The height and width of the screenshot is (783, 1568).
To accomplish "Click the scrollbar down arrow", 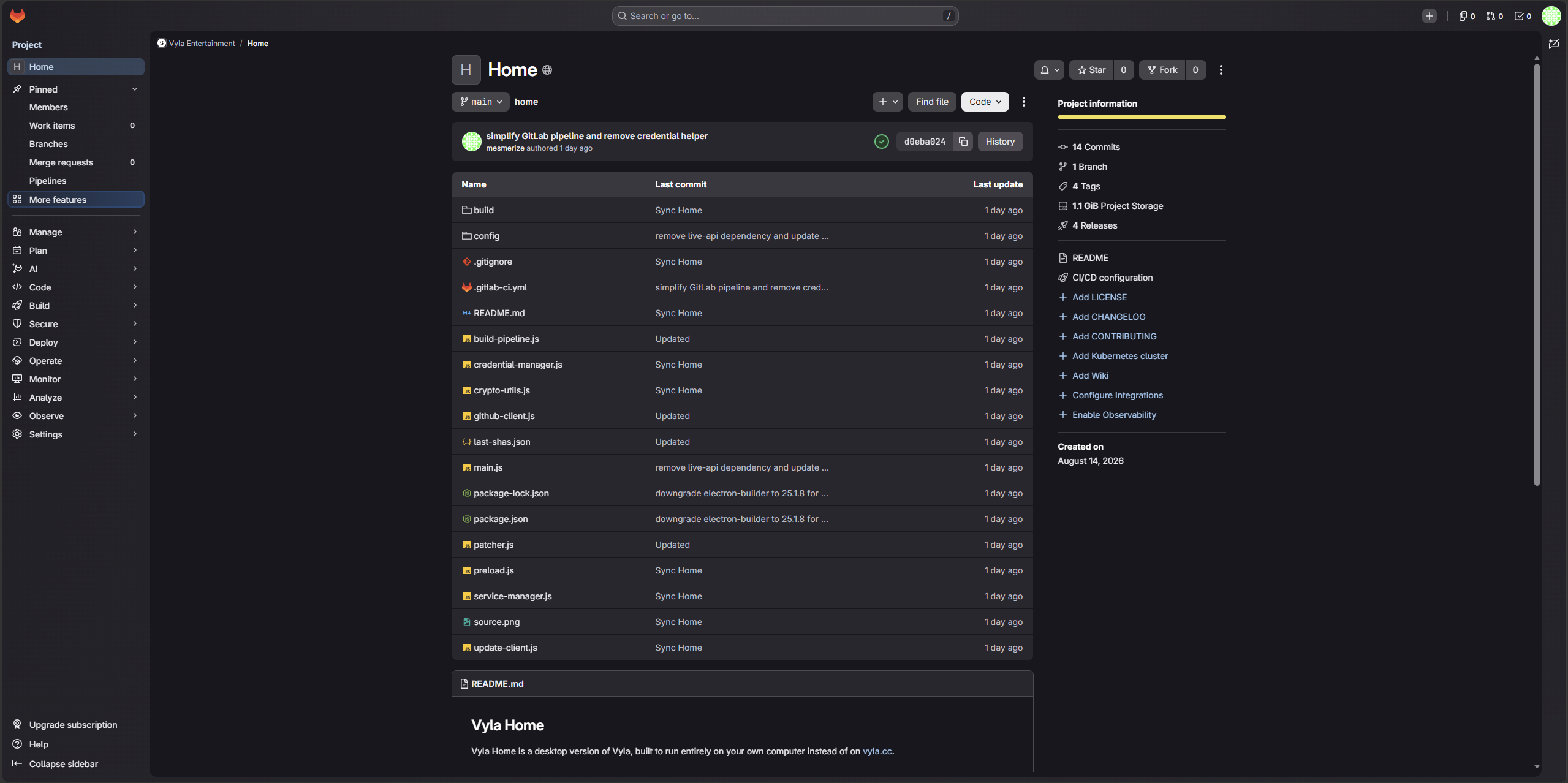I will point(1537,766).
